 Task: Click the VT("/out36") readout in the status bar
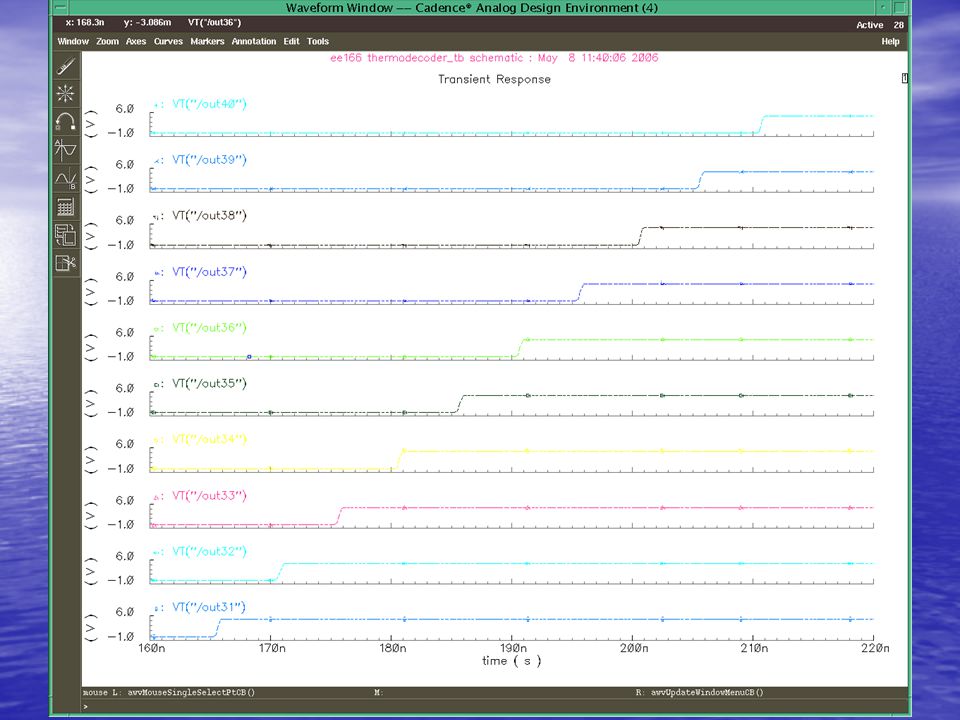click(x=214, y=23)
